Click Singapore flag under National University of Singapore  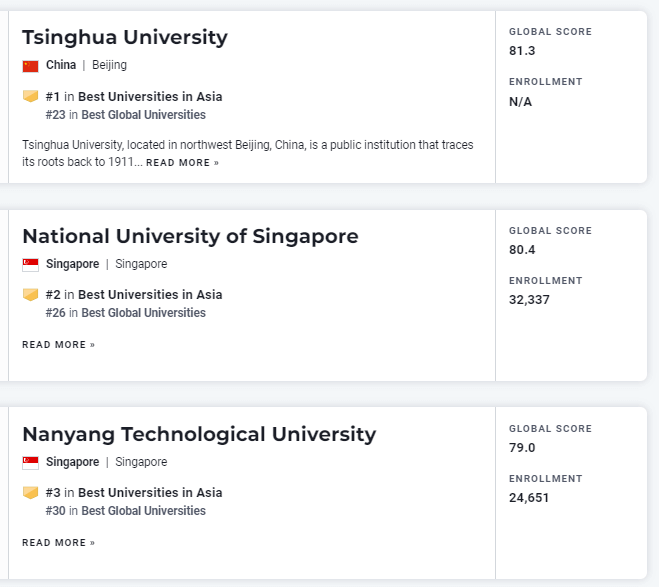(30, 265)
